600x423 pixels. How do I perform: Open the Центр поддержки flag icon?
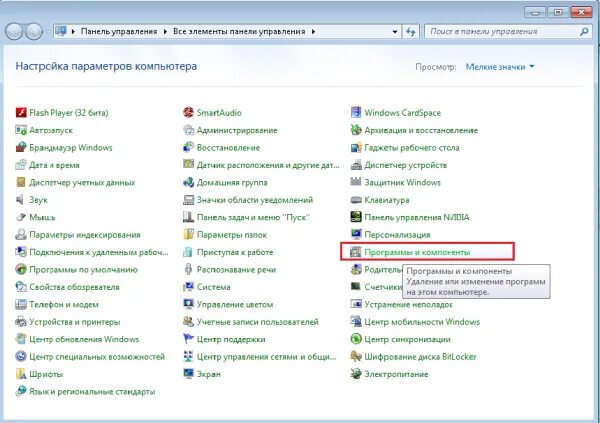click(188, 339)
